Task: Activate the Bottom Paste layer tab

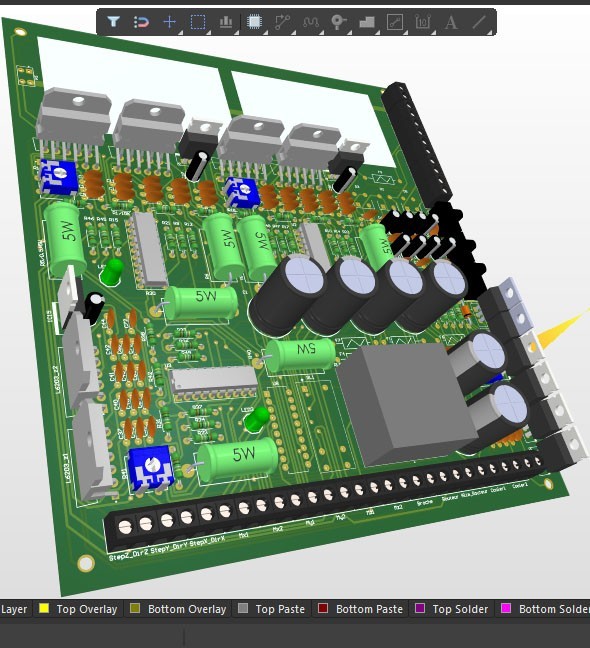Action: pyautogui.click(x=361, y=609)
